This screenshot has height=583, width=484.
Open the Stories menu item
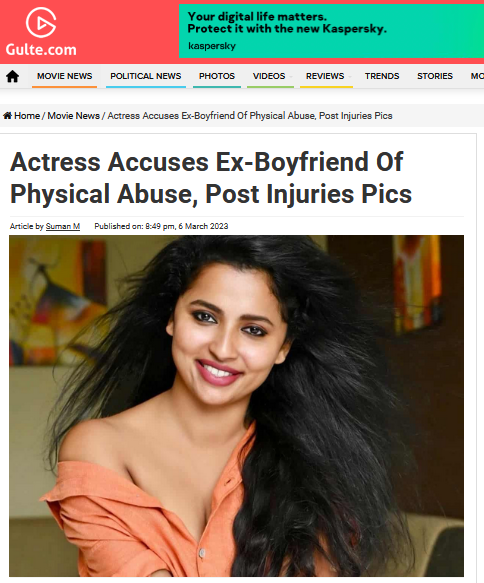435,76
